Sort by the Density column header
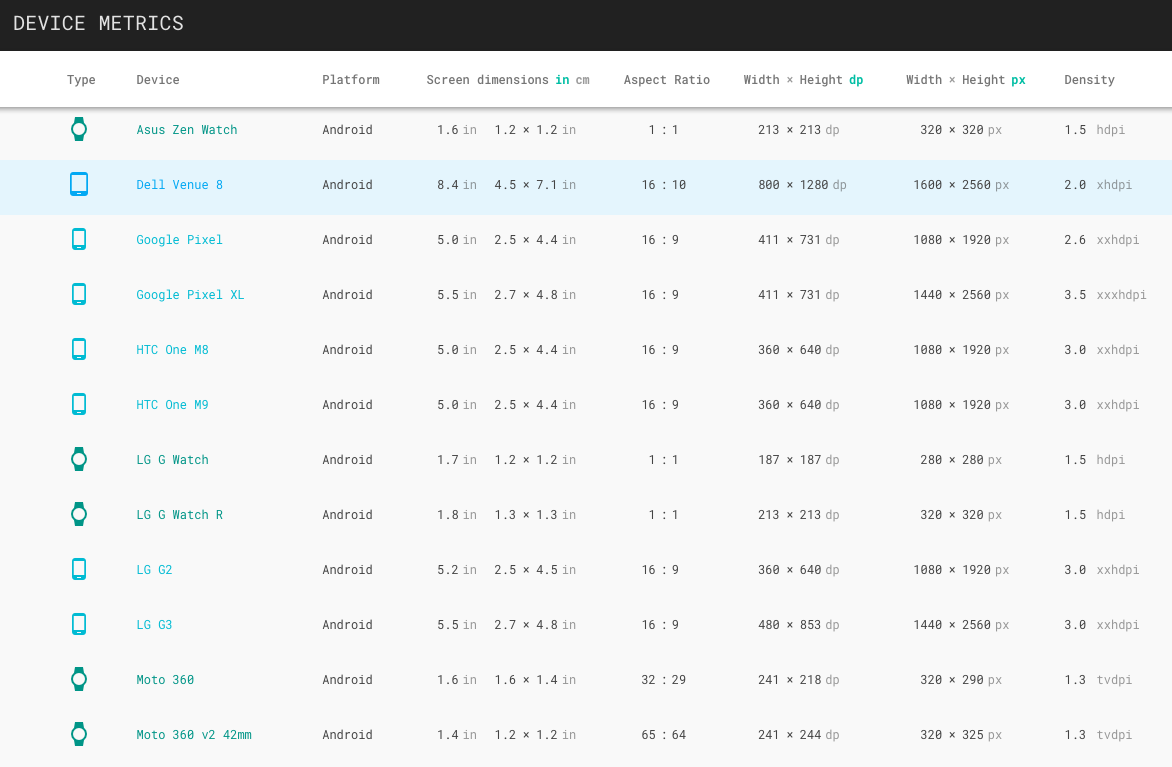Image resolution: width=1172 pixels, height=767 pixels. coord(1089,80)
